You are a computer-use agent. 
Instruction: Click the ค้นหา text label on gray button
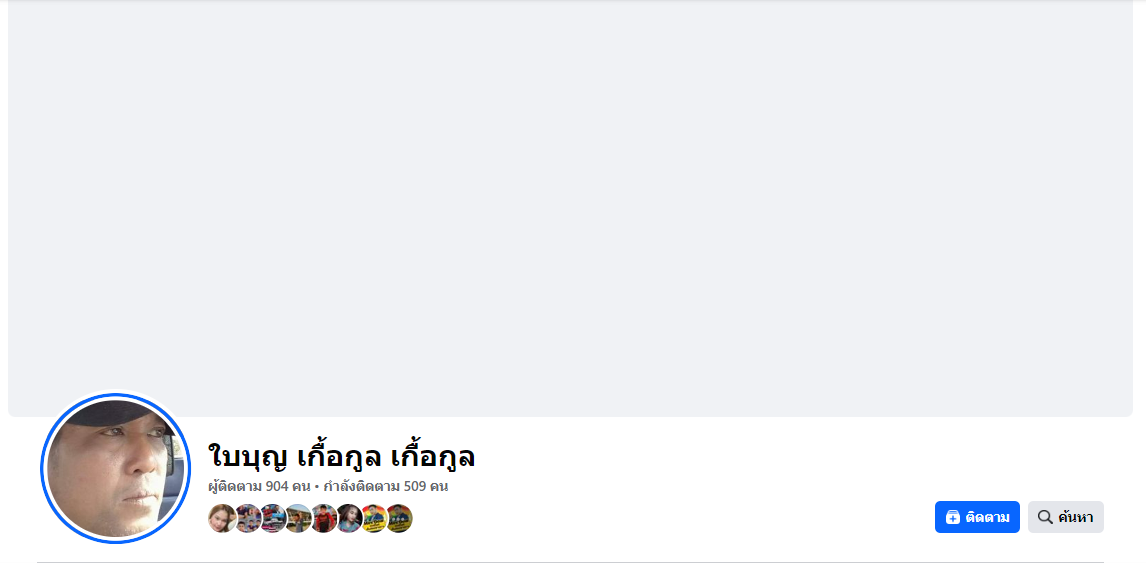[x=1075, y=517]
